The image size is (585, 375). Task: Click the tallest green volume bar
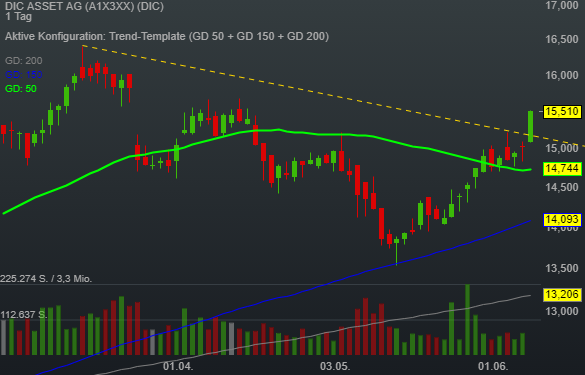(467, 319)
